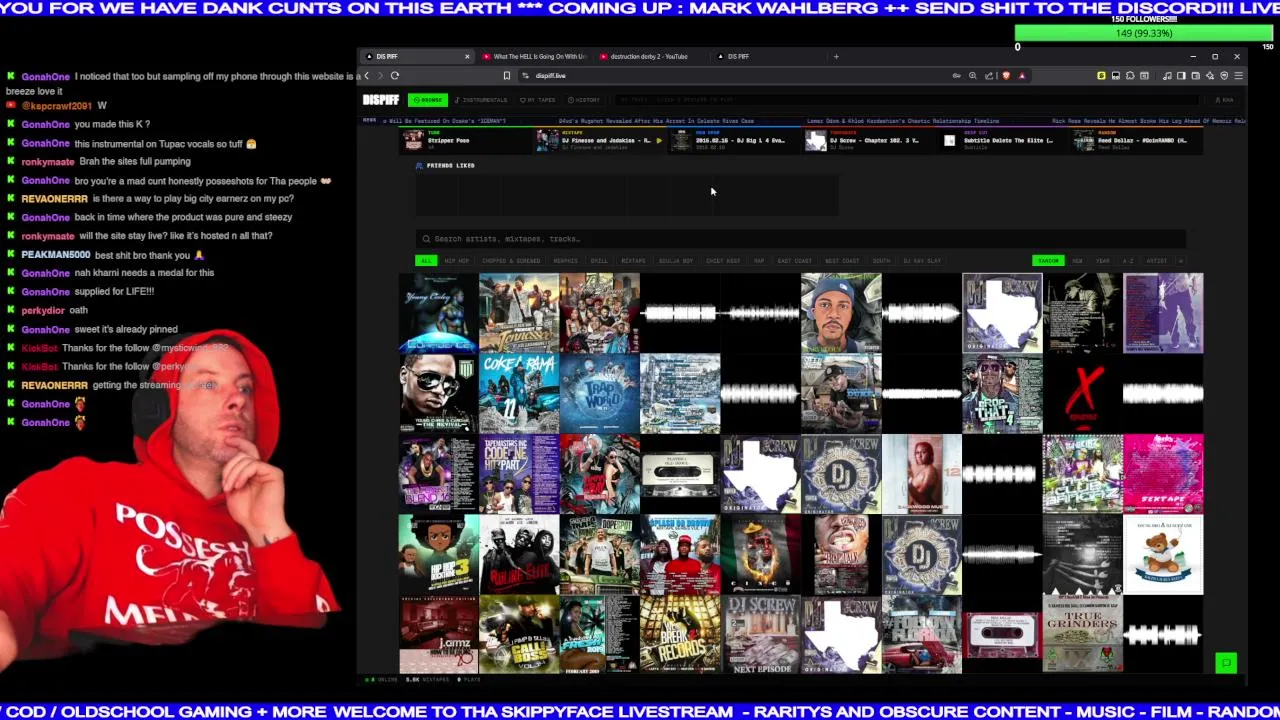Switch to the destruction derby 2 YouTube tab
The width and height of the screenshot is (1280, 720).
coord(650,57)
